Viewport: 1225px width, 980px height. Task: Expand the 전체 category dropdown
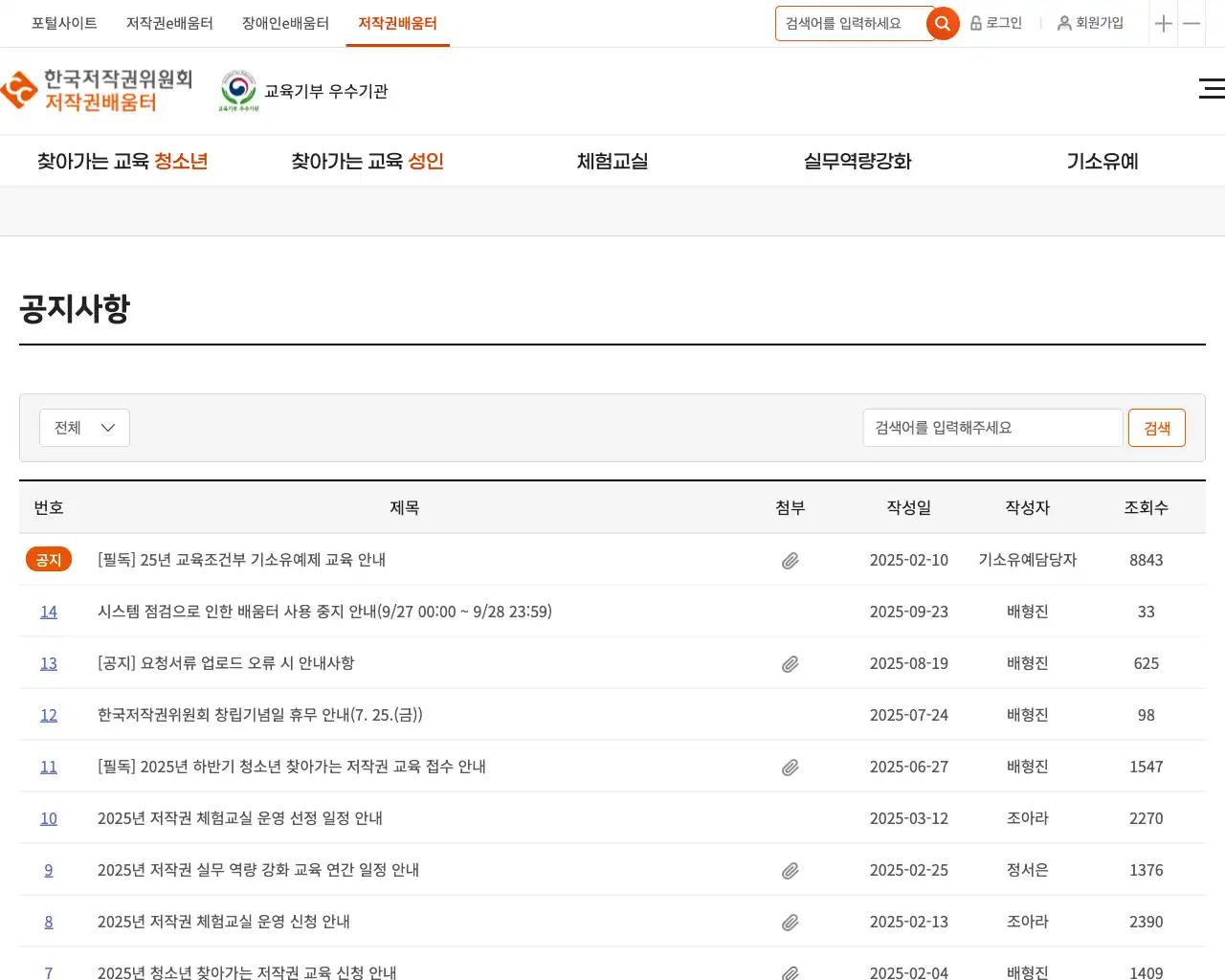[84, 428]
